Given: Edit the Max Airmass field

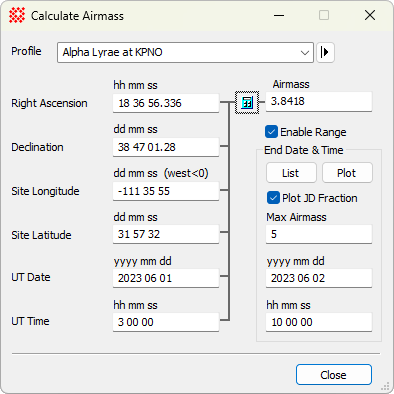Looking at the screenshot, I should click(x=319, y=234).
